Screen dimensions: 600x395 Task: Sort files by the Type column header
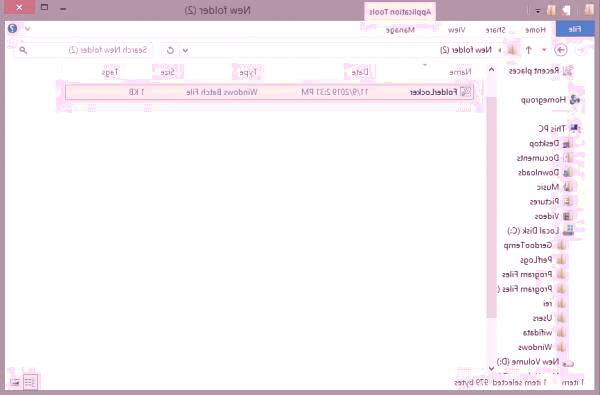click(x=248, y=72)
